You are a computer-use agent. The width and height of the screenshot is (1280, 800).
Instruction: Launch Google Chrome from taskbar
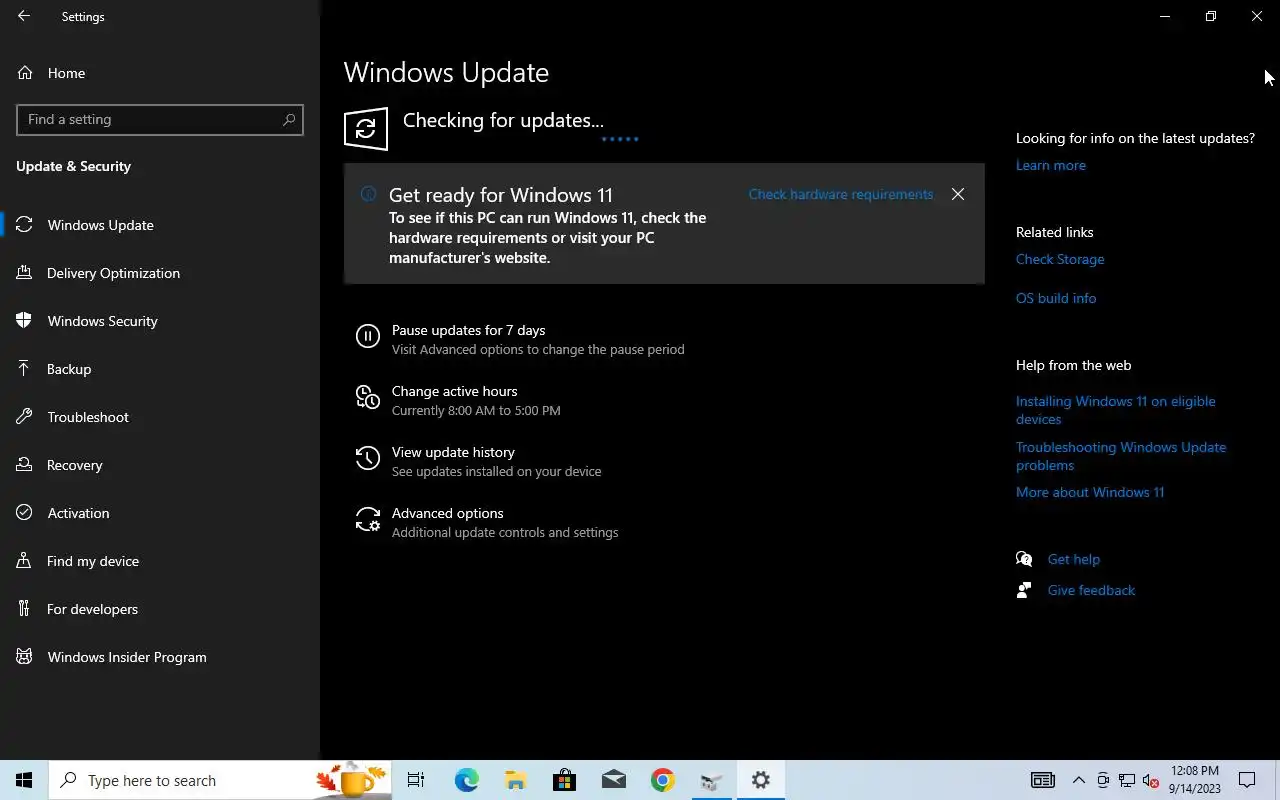662,780
